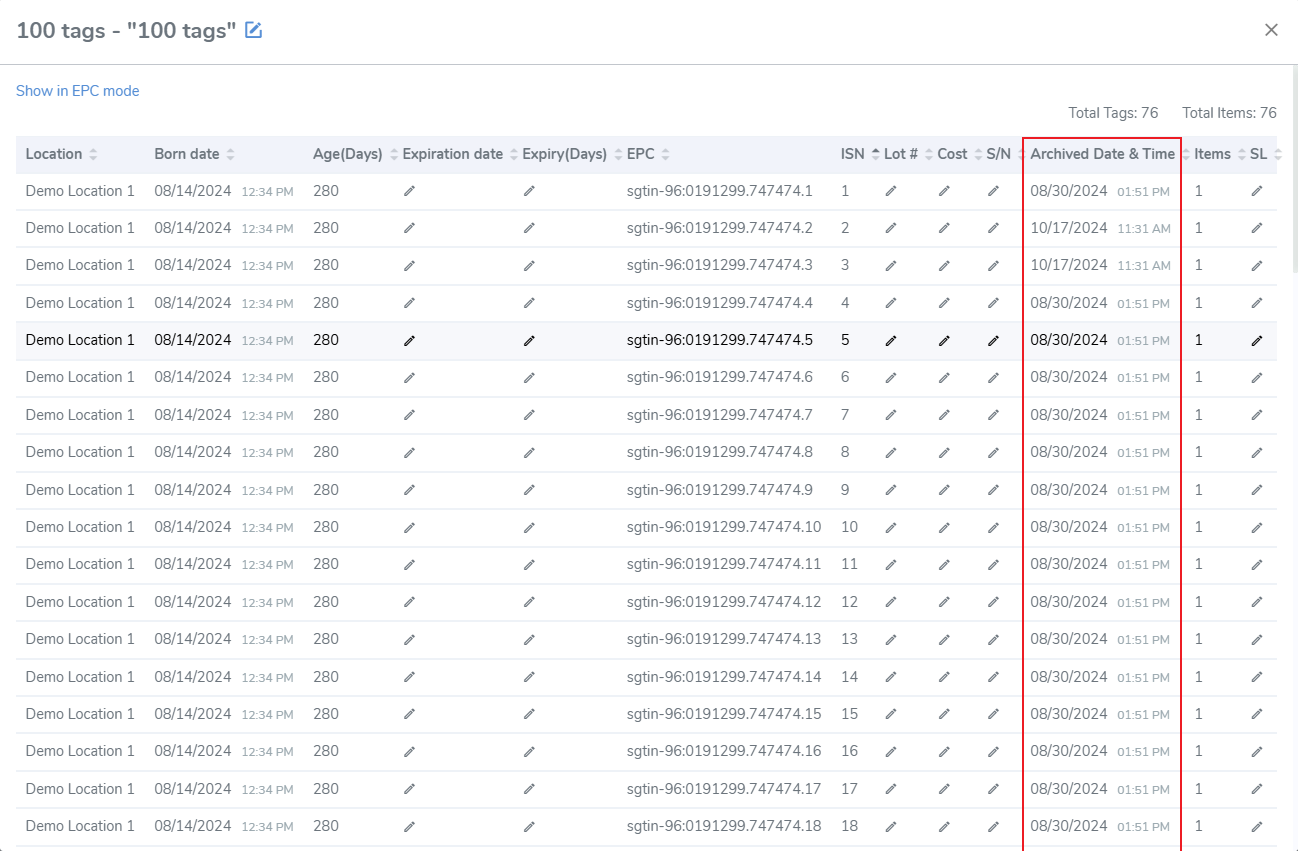Select EPC sgtin-96:0191299.747474.5

click(x=720, y=340)
